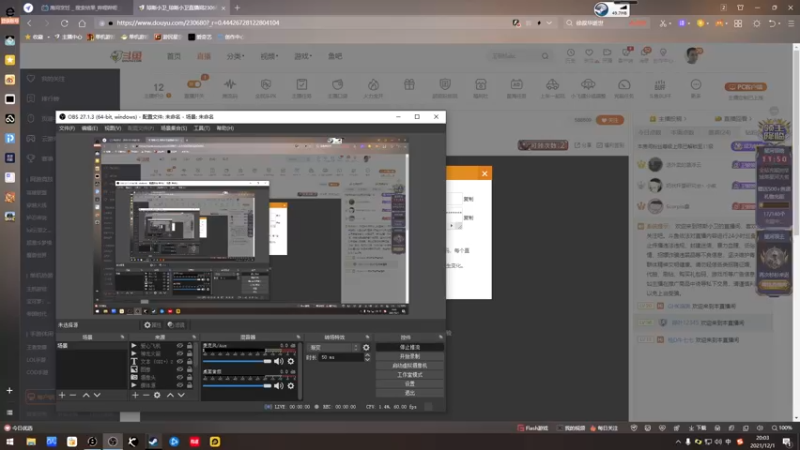This screenshot has height=450, width=800.
Task: Move scene down in OBS Scenes panel
Action: [97, 395]
